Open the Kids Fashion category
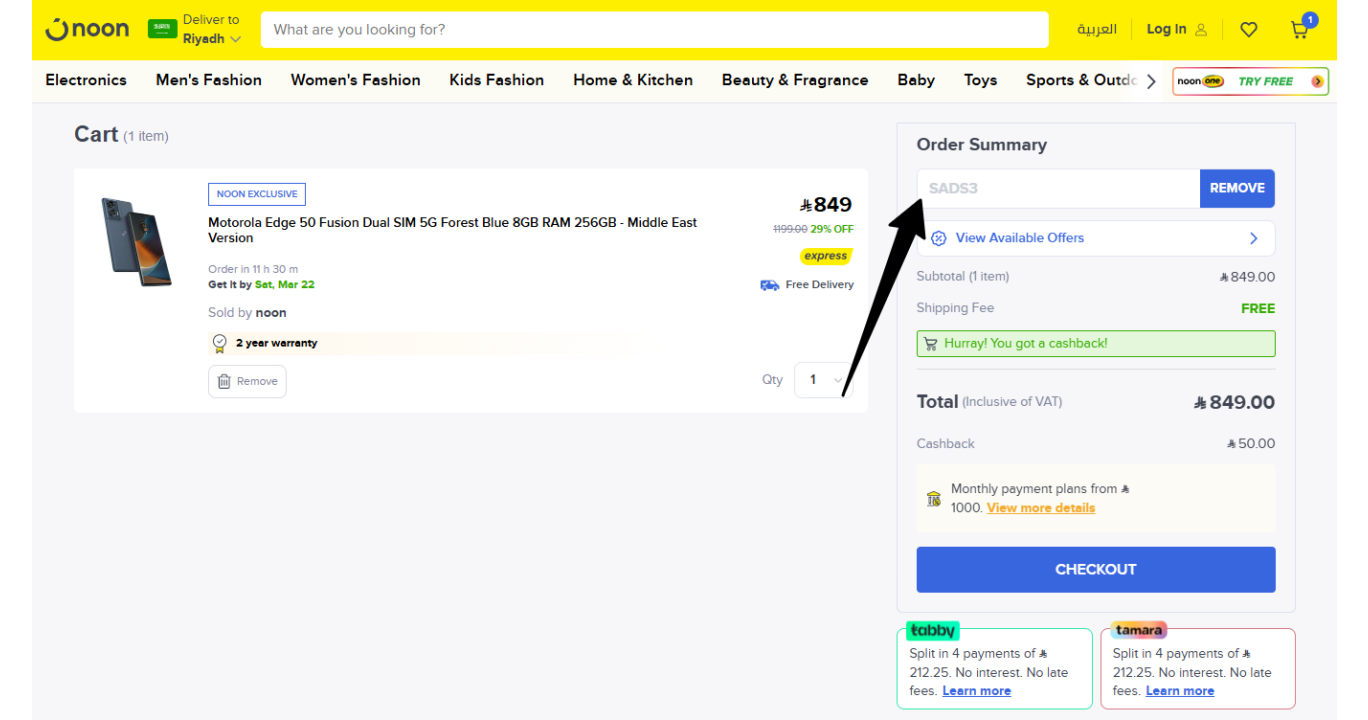This screenshot has width=1368, height=720. 497,80
